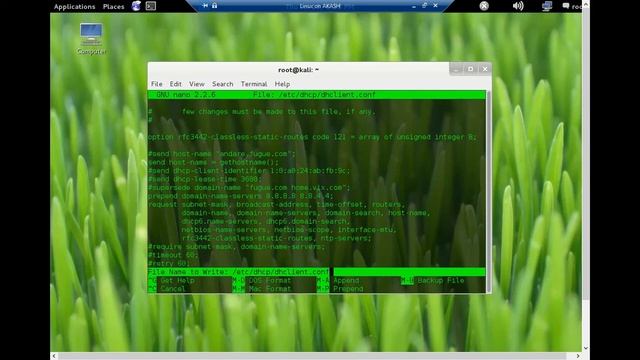Close the VM connection from blue bar
This screenshot has height=360, width=640.
[436, 6]
